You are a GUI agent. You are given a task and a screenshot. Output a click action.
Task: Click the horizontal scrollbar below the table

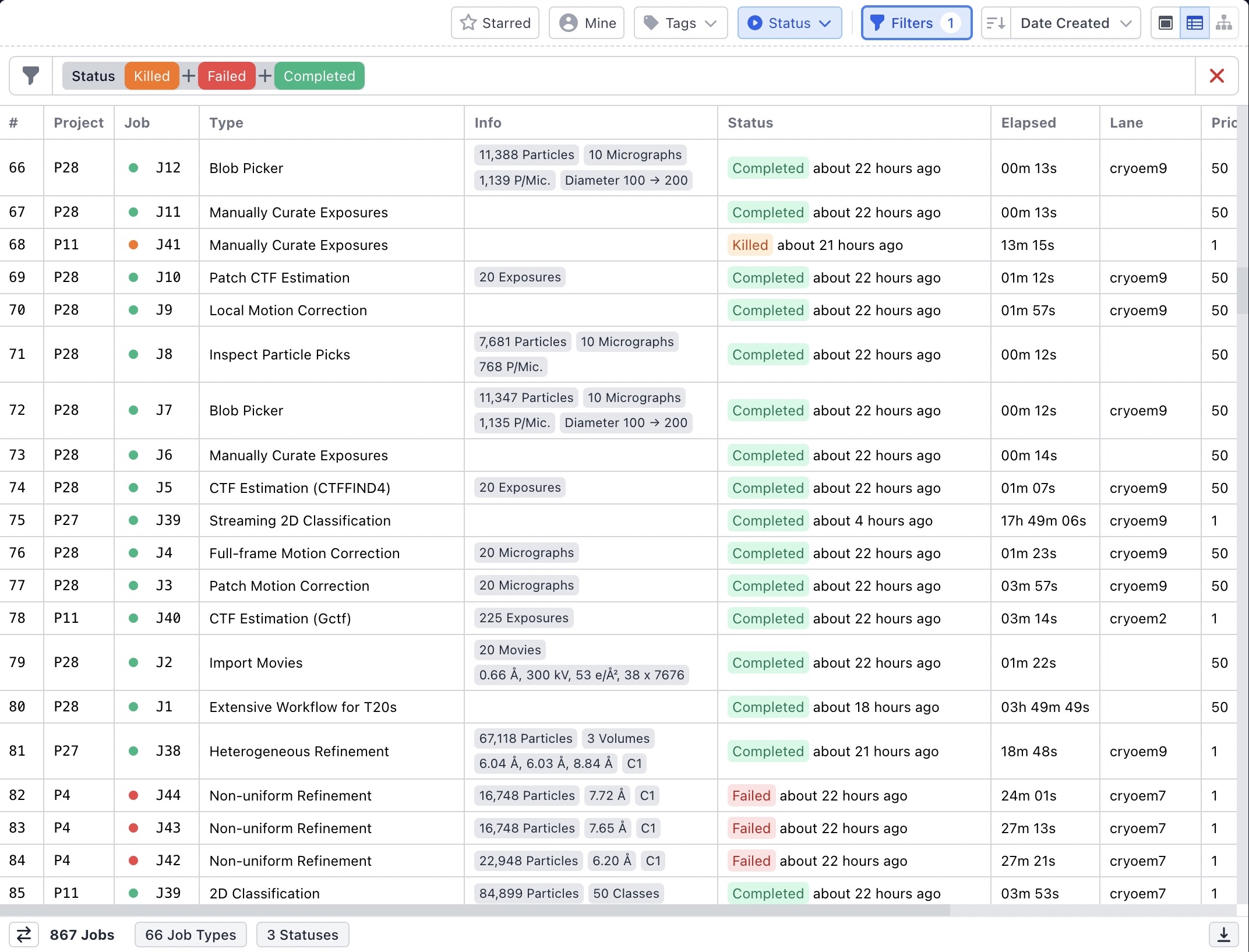pyautogui.click(x=475, y=910)
